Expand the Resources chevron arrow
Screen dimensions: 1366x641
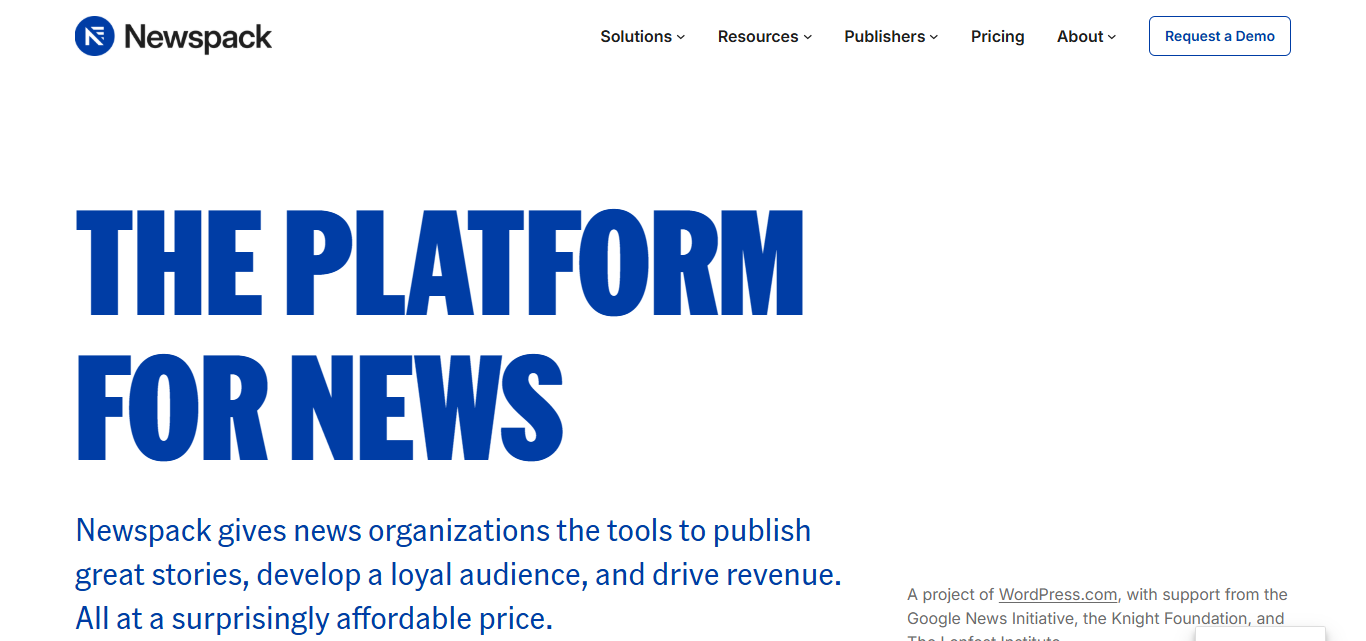(807, 37)
